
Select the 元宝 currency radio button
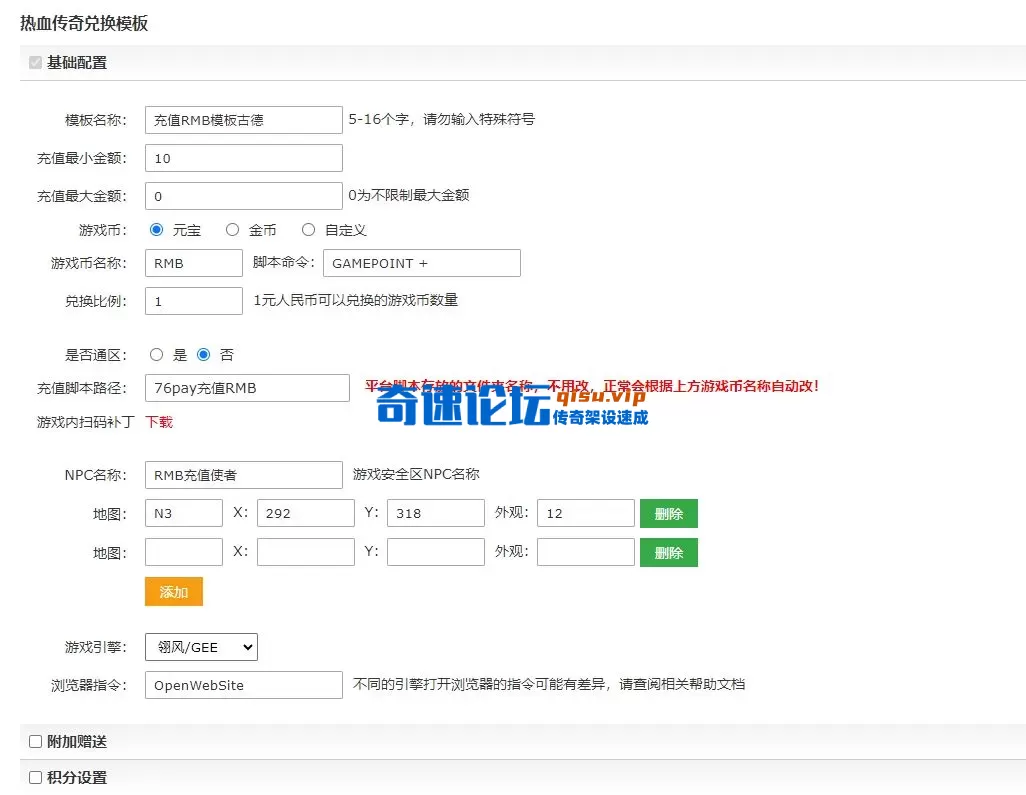[156, 230]
